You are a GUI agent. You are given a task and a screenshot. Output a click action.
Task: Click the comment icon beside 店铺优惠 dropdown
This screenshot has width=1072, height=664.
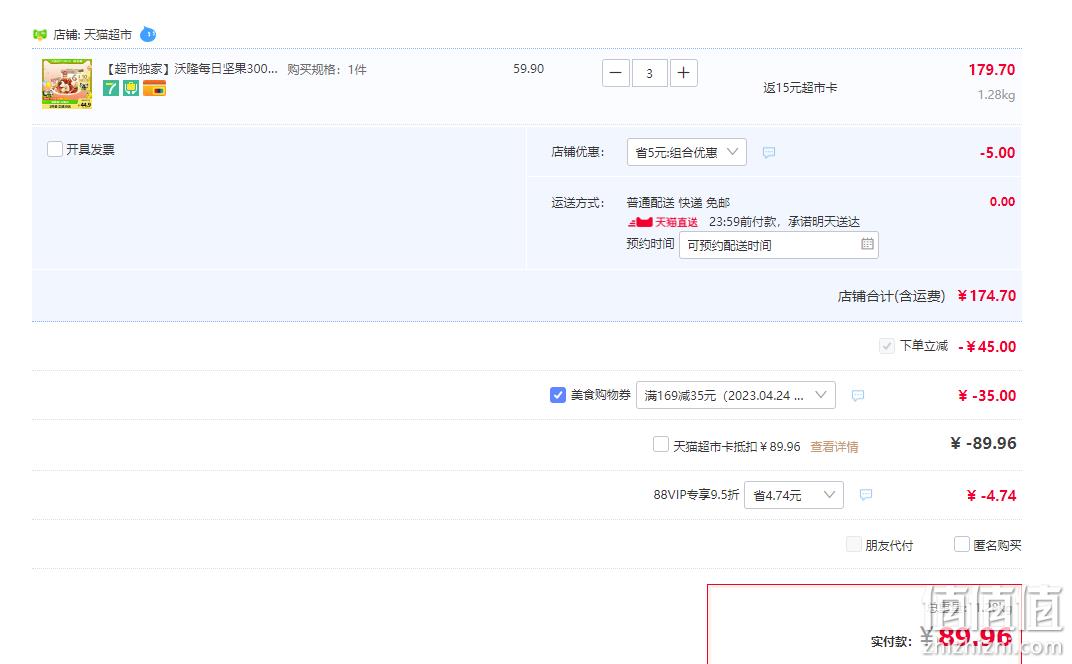pyautogui.click(x=768, y=152)
